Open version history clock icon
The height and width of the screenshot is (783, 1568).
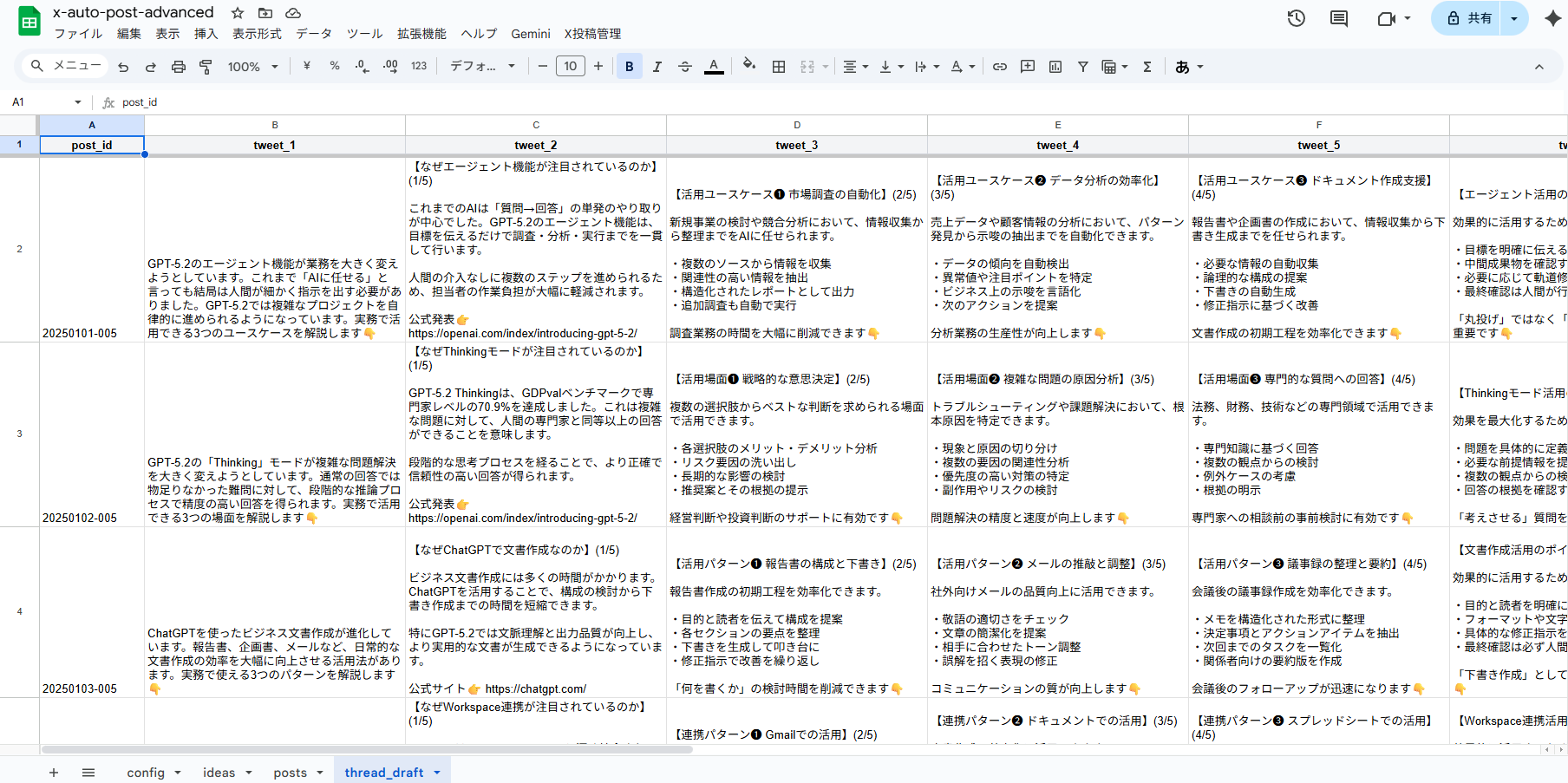tap(1296, 18)
